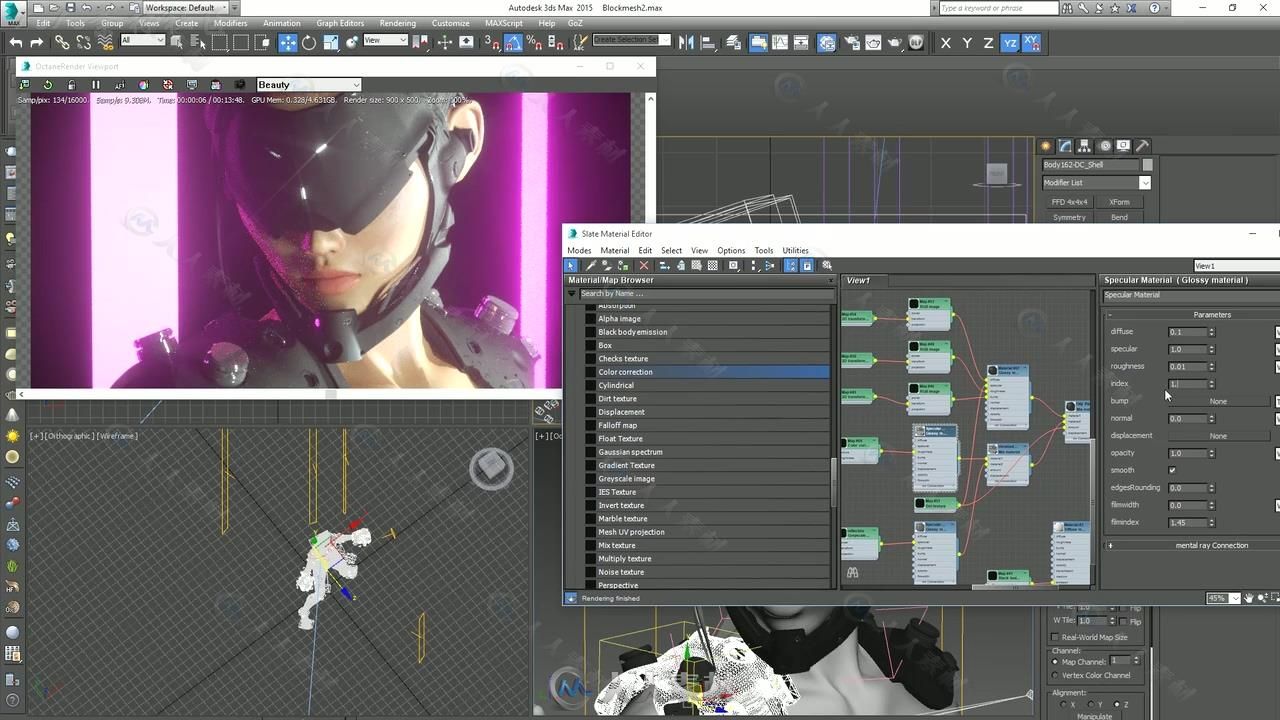This screenshot has height=720, width=1280.
Task: Open the Curve Editor from toolbar
Action: (781, 42)
